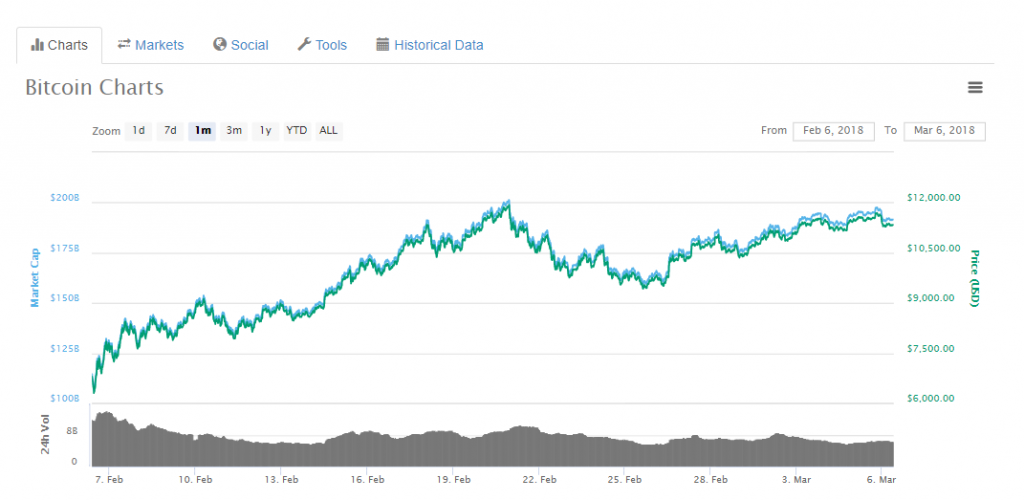The height and width of the screenshot is (500, 1024).
Task: Click the To date field Mar 6, 2018
Action: pos(944,131)
